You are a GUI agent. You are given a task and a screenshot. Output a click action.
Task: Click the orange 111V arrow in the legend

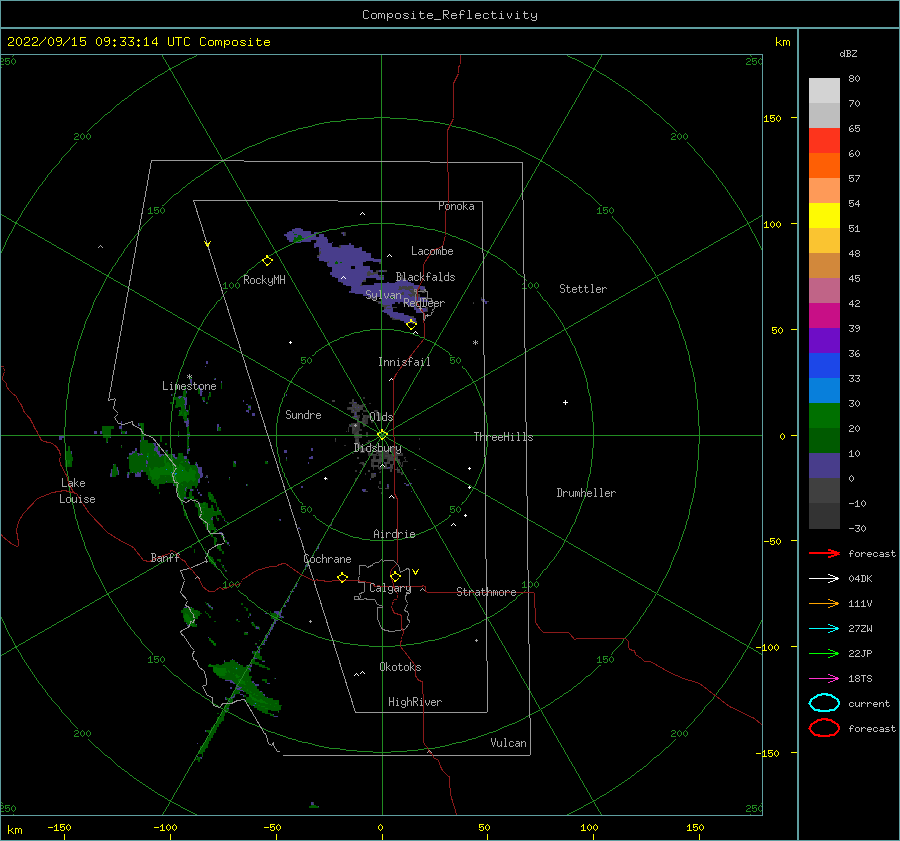coord(824,603)
